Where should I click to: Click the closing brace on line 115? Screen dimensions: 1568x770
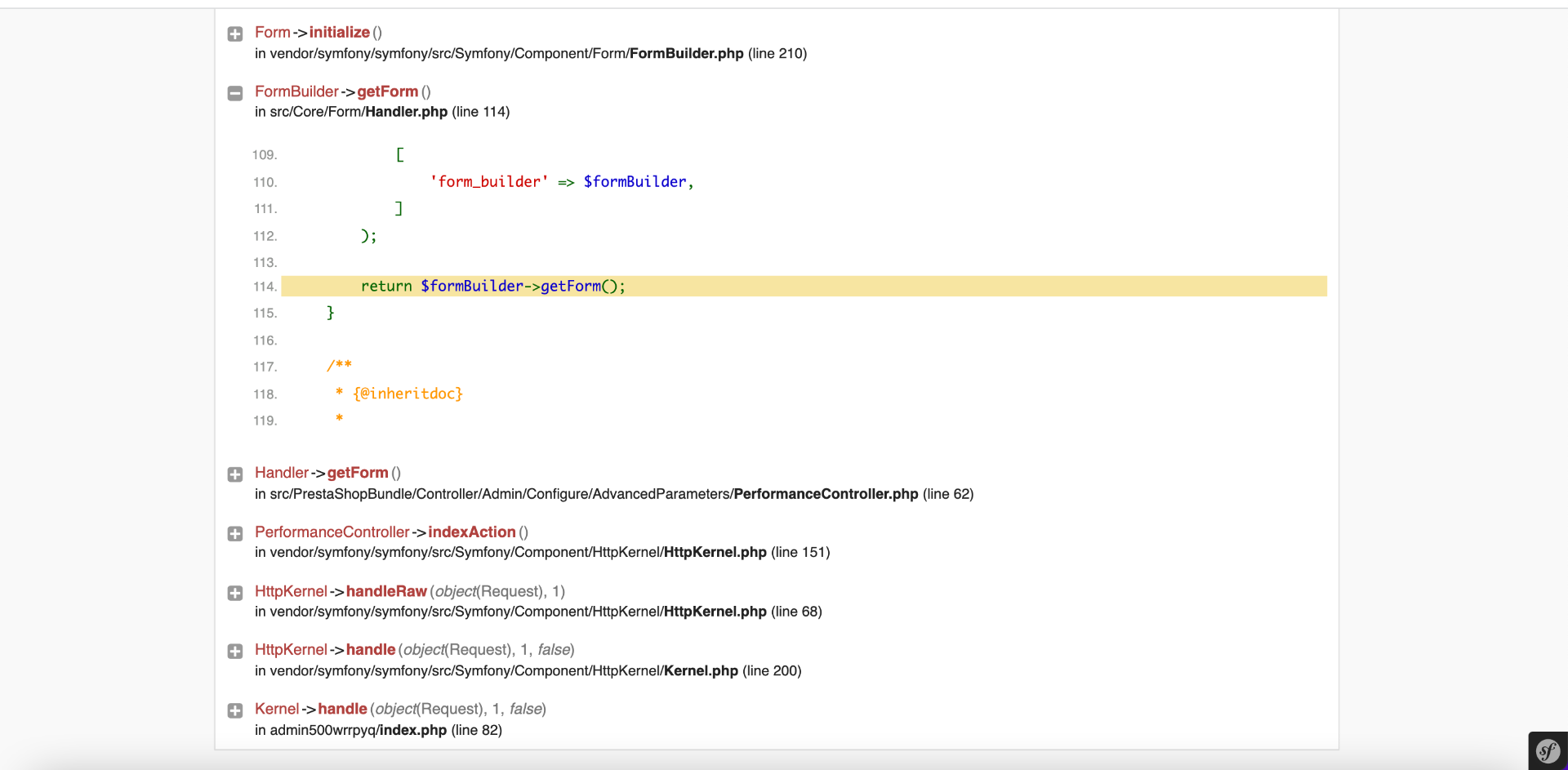coord(331,313)
